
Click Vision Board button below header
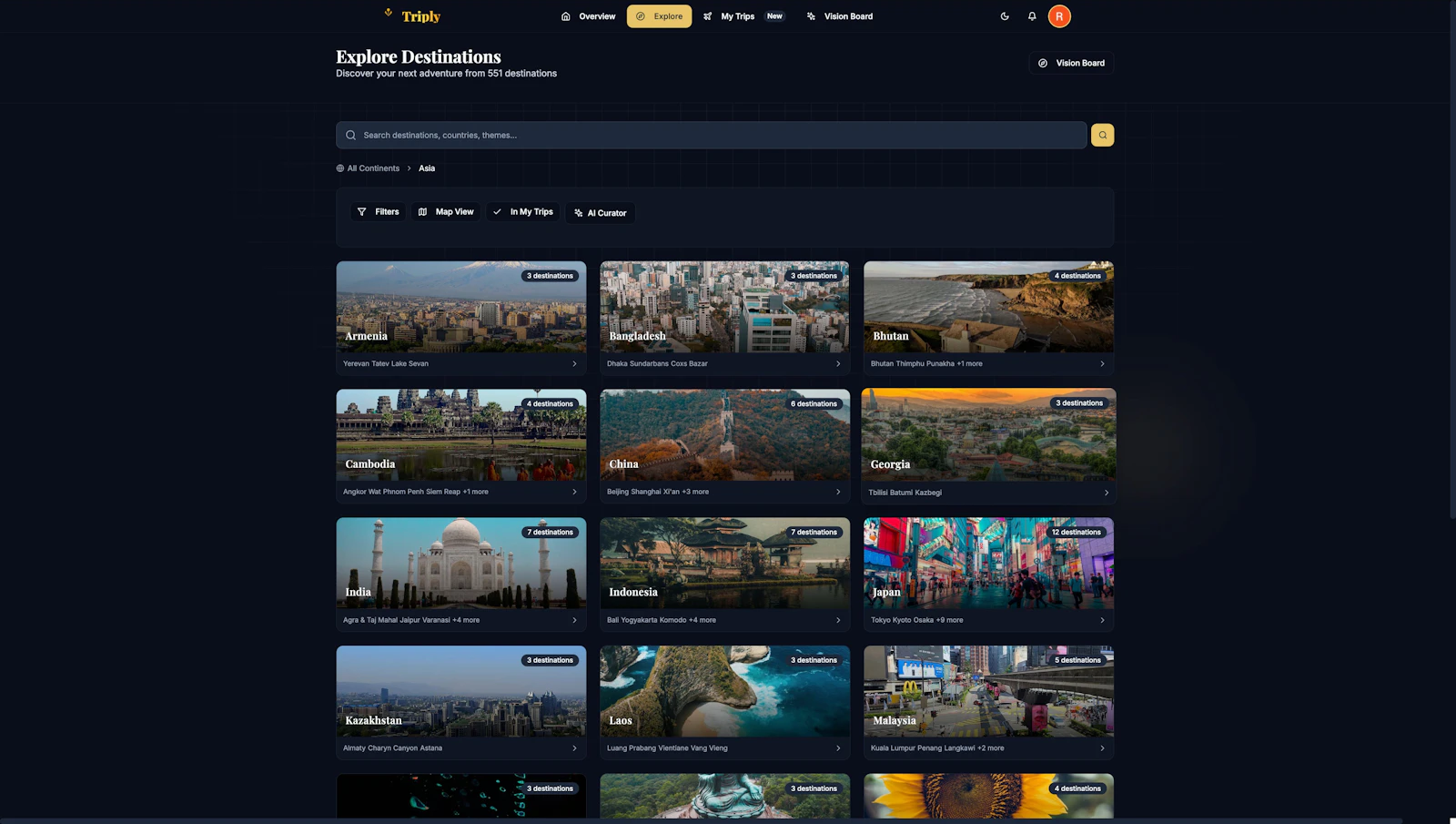(x=1071, y=63)
